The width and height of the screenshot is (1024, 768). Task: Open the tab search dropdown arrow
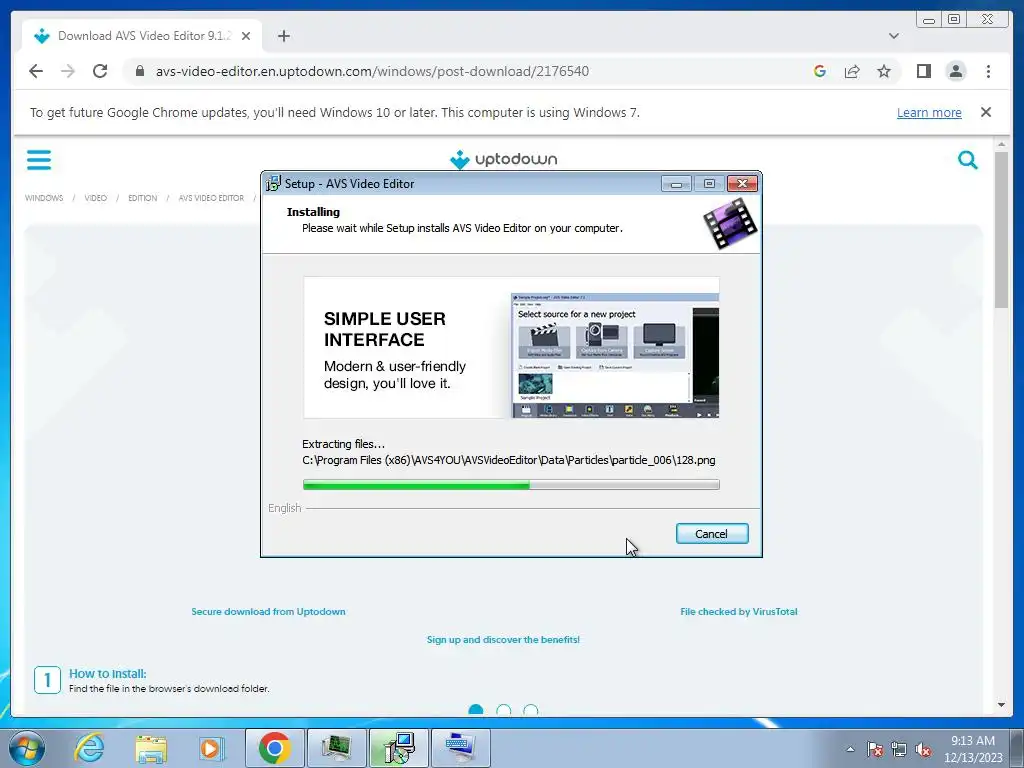click(x=893, y=36)
